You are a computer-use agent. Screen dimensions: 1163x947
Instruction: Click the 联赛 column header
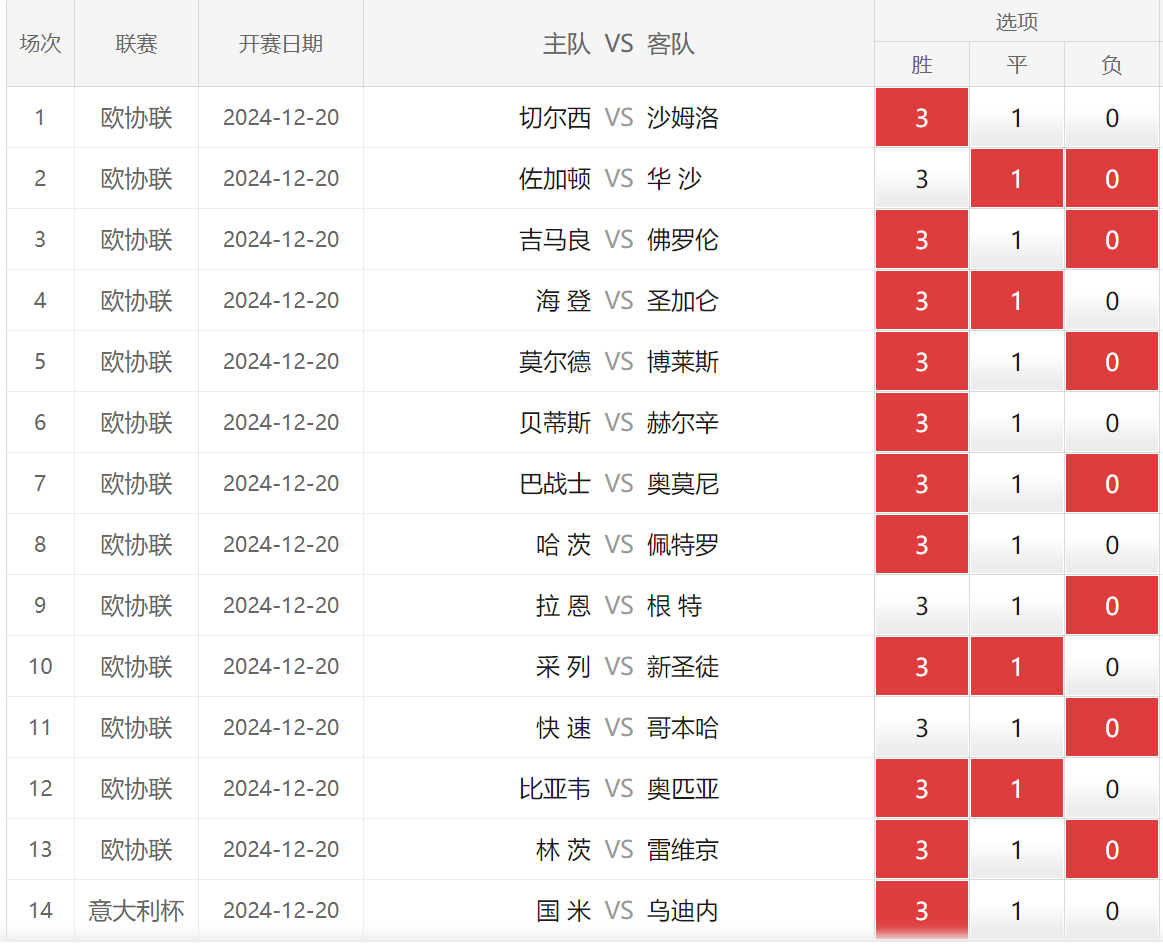point(136,43)
